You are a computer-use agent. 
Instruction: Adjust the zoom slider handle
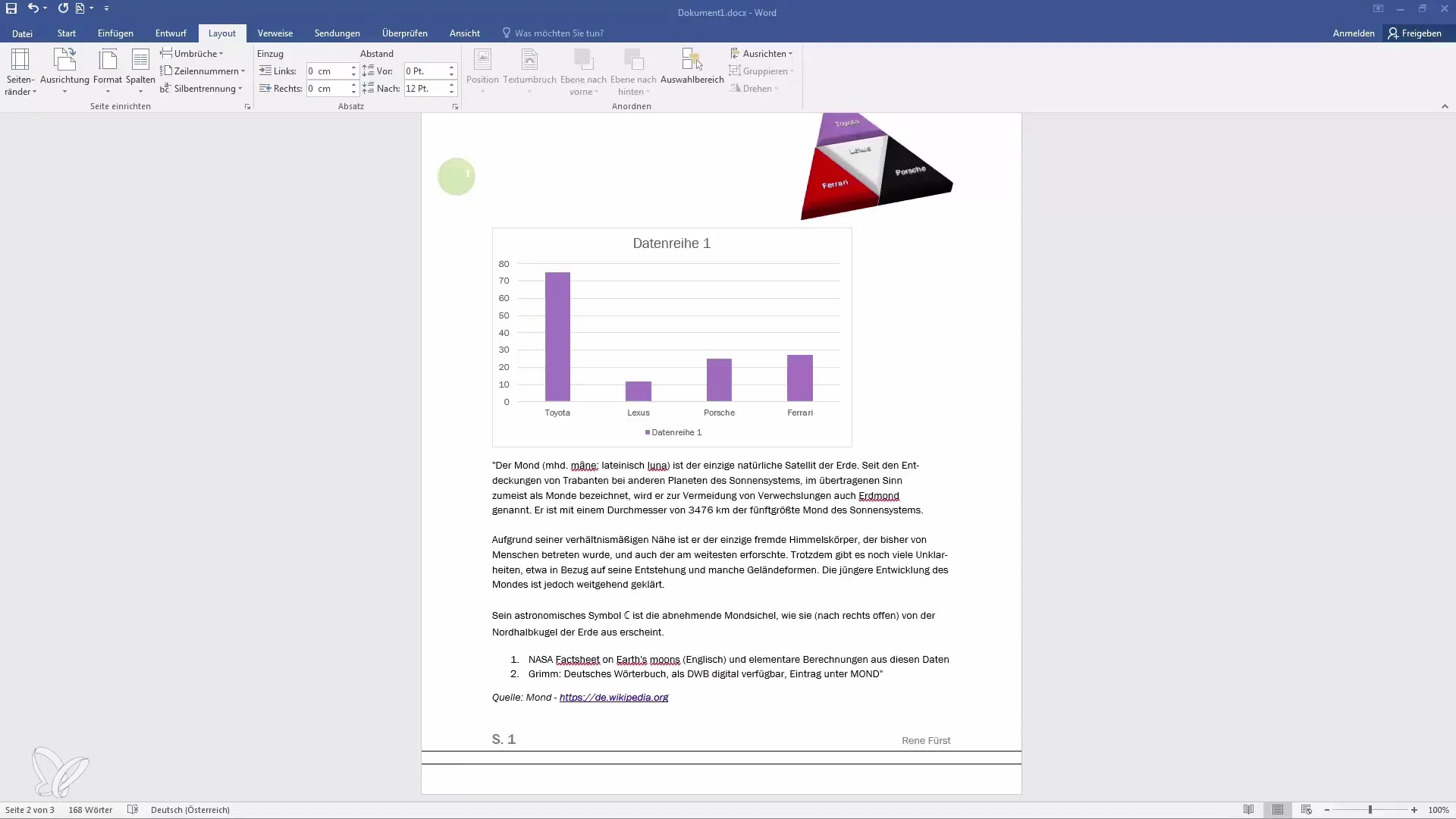[1370, 810]
